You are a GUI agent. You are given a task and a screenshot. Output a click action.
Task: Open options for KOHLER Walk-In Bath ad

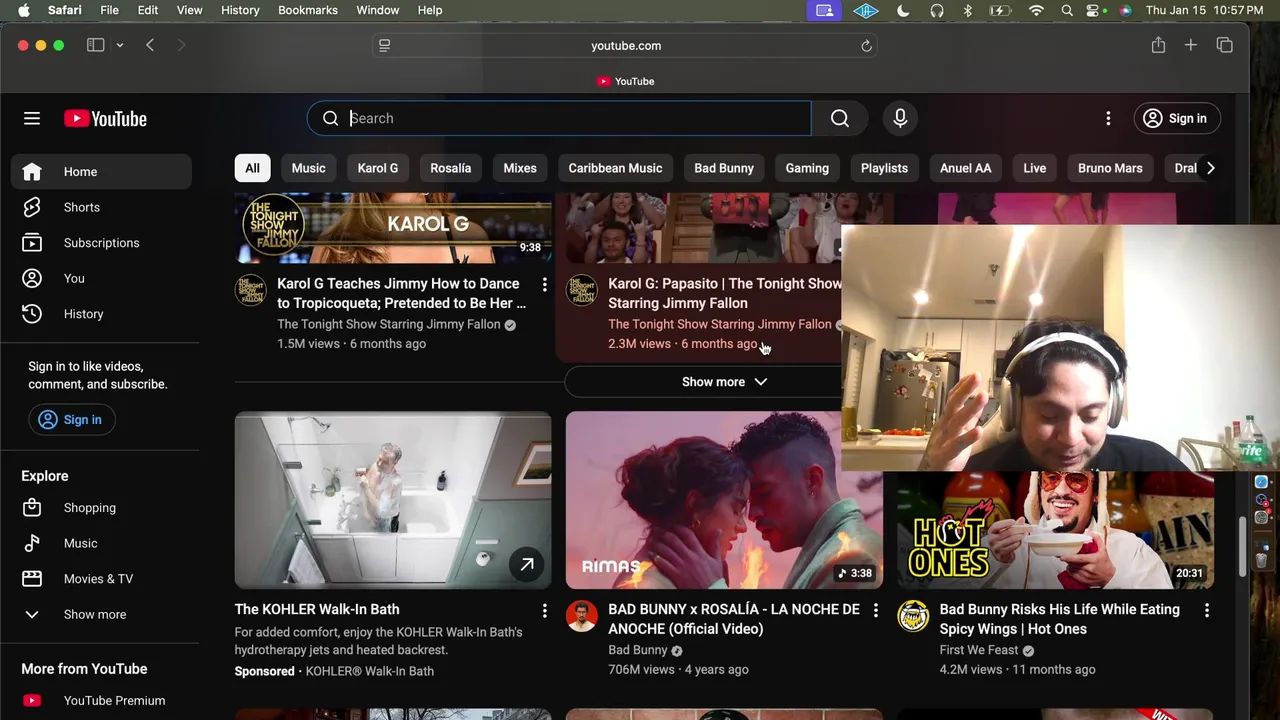click(x=544, y=610)
